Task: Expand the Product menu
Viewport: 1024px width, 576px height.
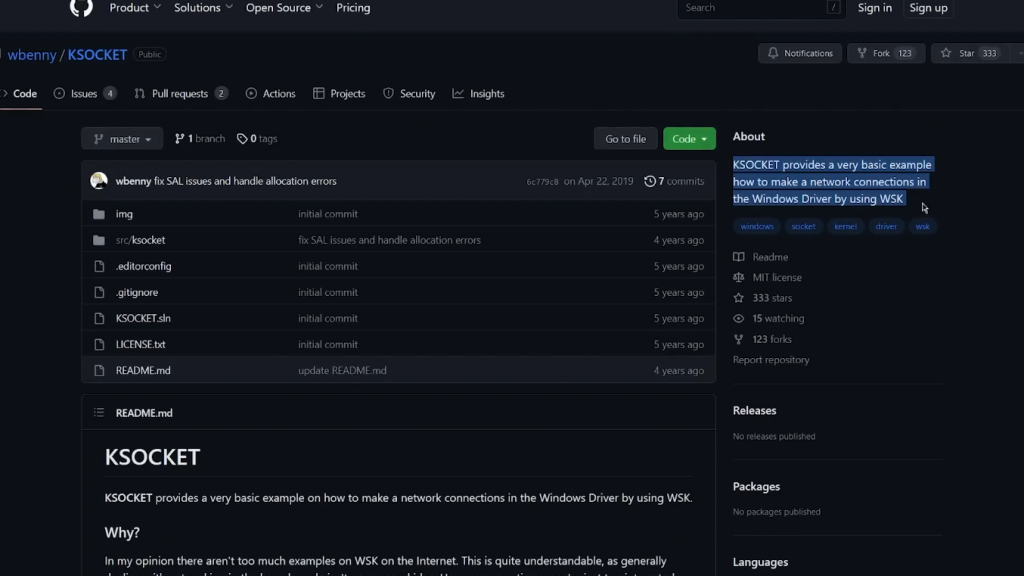Action: point(134,8)
